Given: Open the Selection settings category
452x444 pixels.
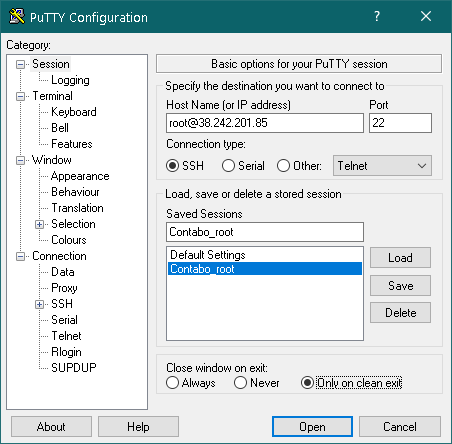Looking at the screenshot, I should (x=73, y=224).
